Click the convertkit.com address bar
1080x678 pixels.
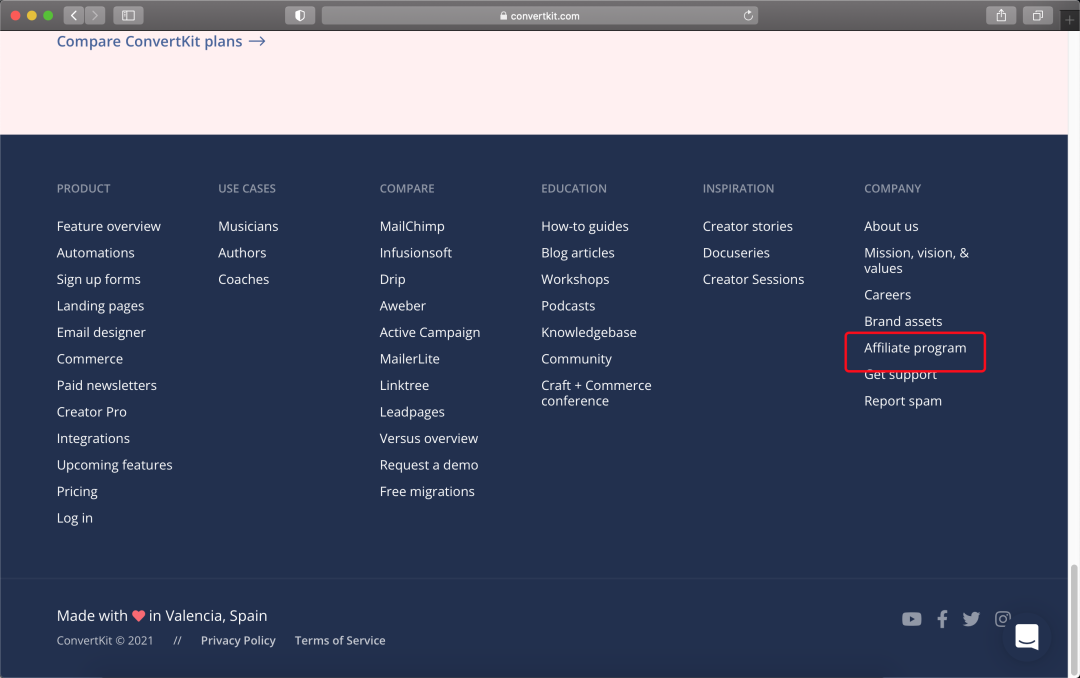(539, 15)
